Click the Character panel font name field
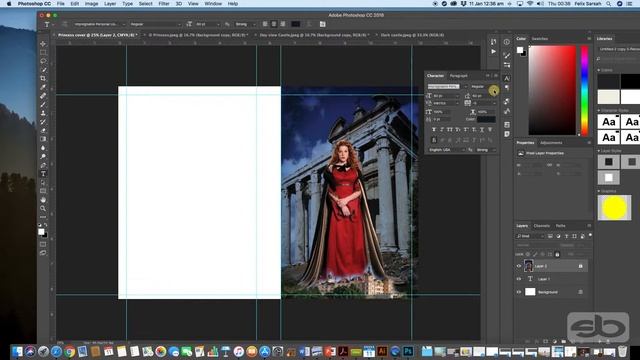This screenshot has height=360, width=640. (x=444, y=87)
